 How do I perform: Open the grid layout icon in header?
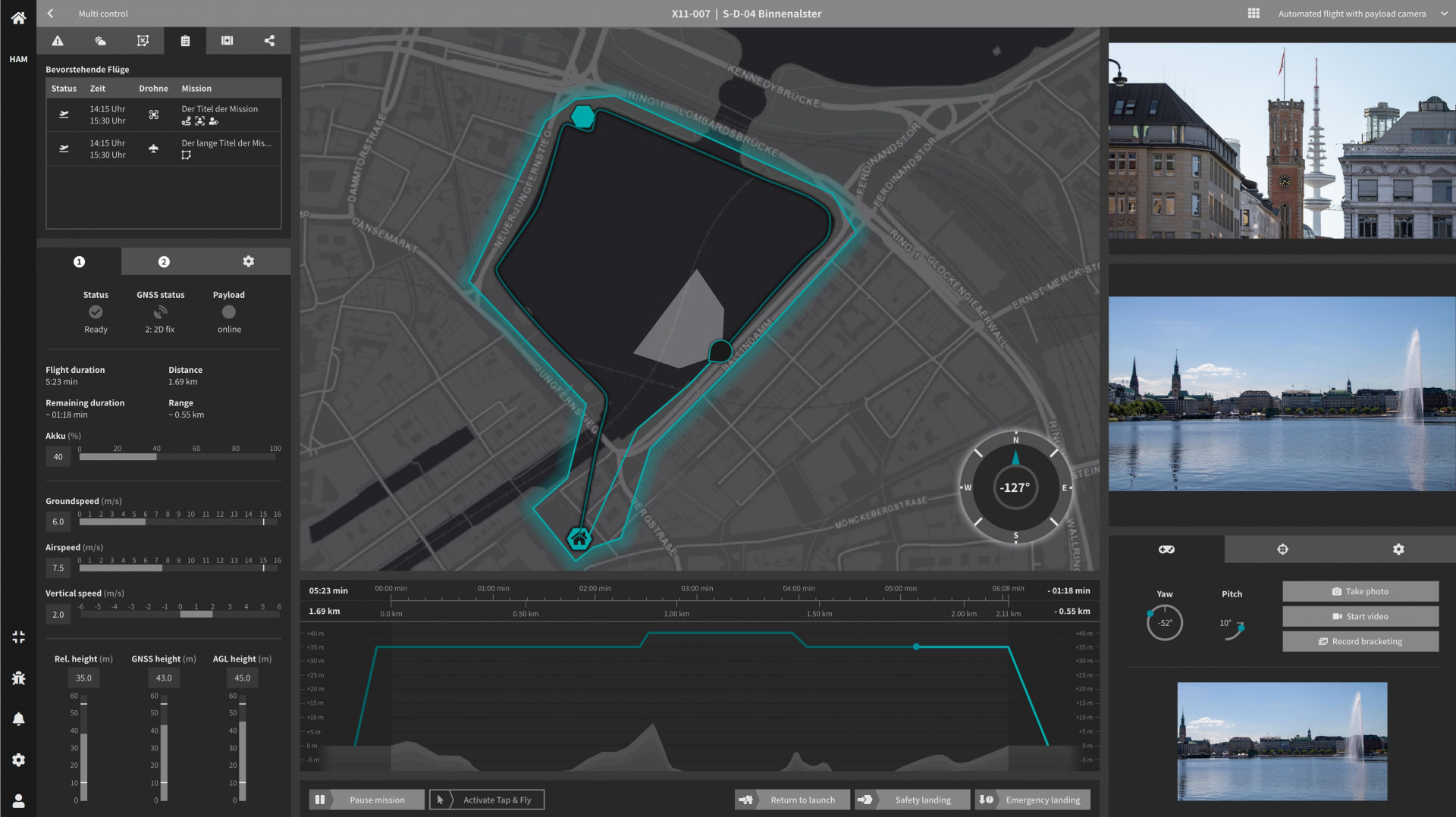[x=1254, y=14]
